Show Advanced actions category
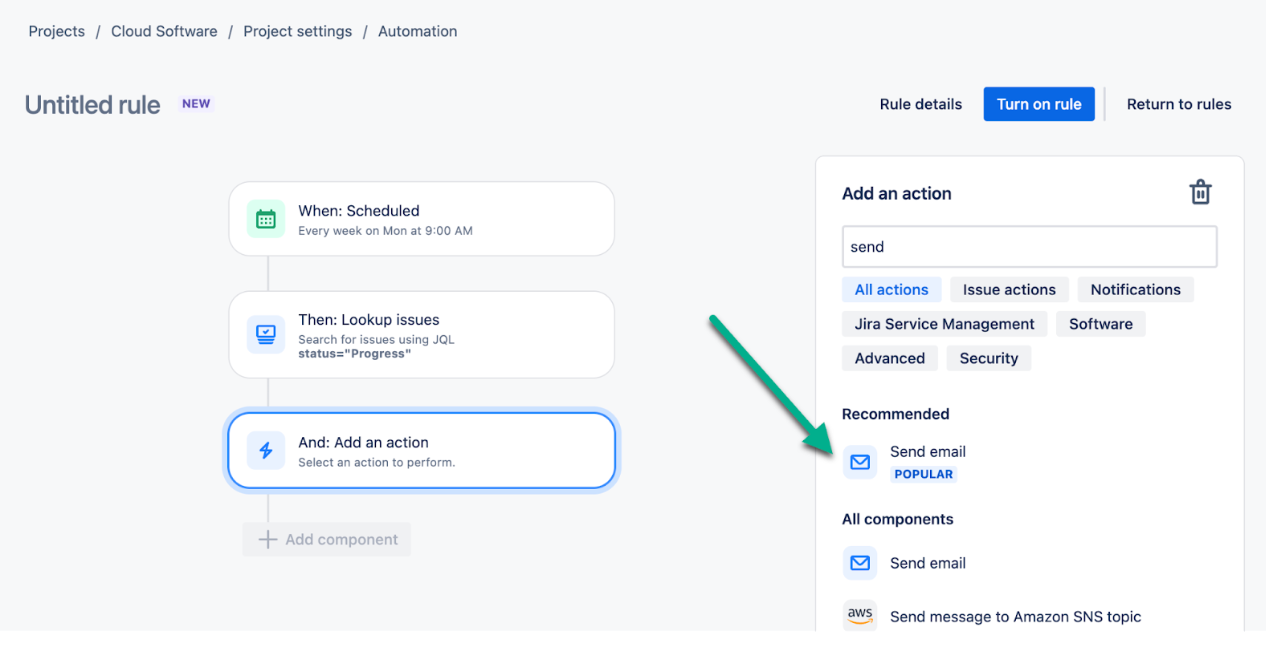1266x646 pixels. click(x=889, y=358)
